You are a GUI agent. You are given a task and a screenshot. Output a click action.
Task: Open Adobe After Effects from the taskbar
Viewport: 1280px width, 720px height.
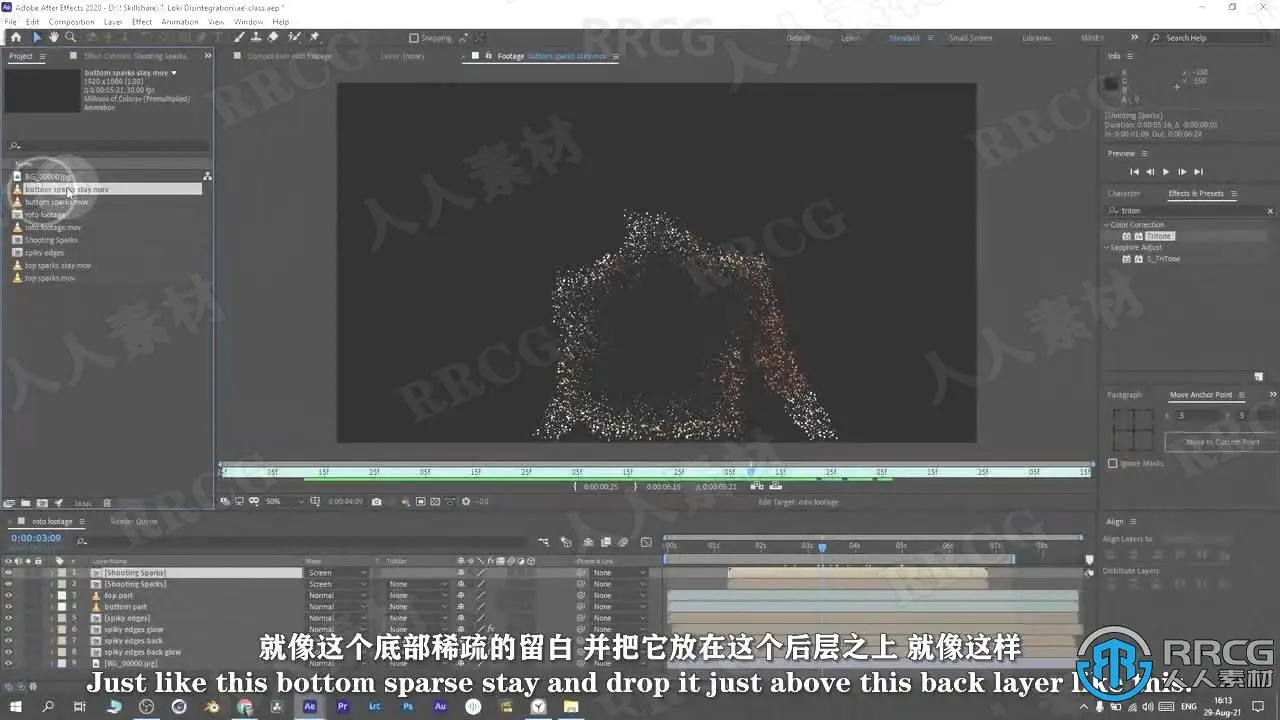pos(310,707)
